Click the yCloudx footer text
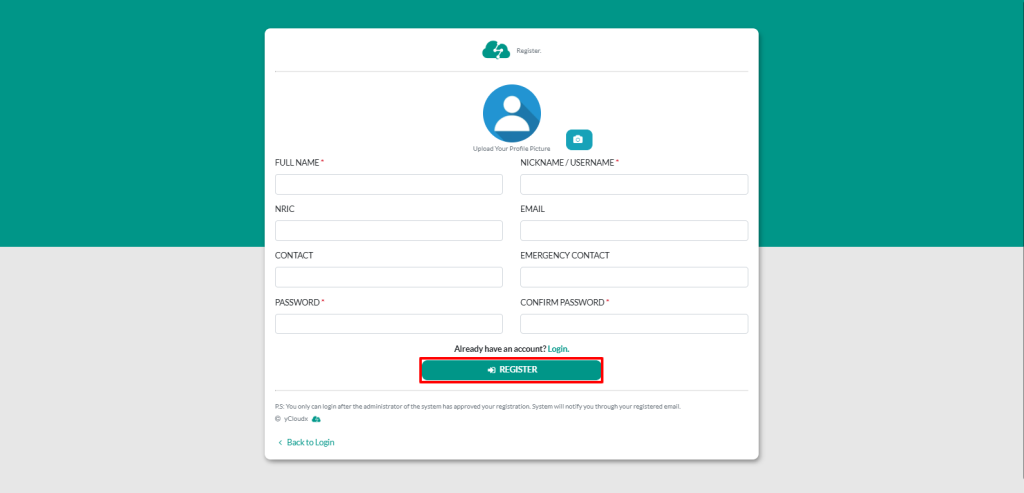The height and width of the screenshot is (493, 1024). point(296,419)
